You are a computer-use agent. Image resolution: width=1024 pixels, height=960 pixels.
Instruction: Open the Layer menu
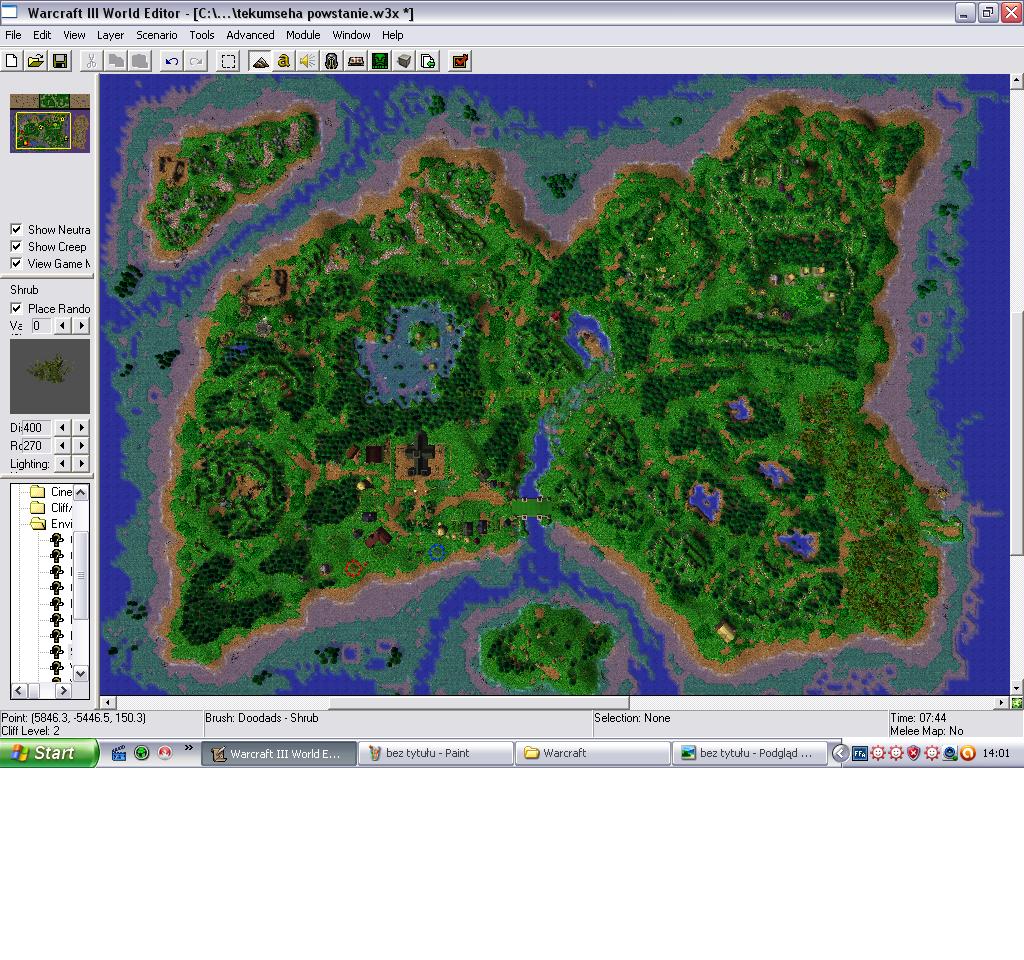click(110, 35)
